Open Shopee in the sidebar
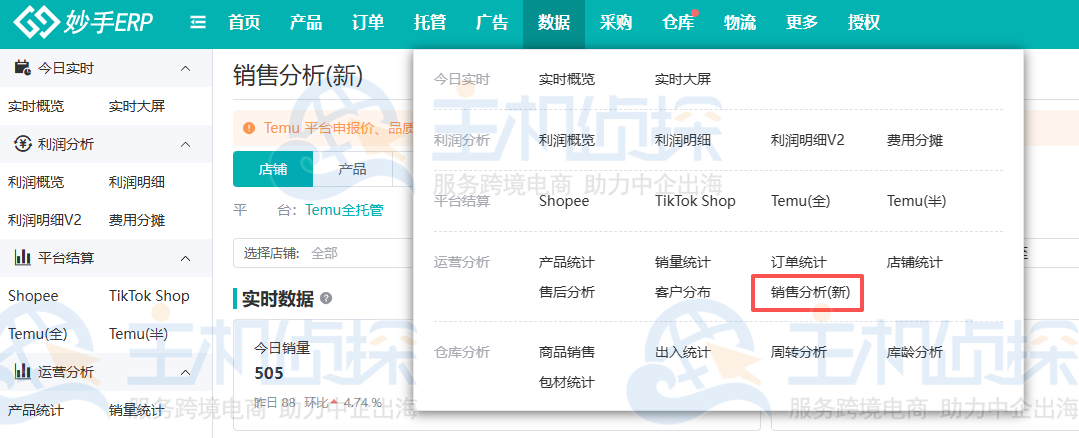The height and width of the screenshot is (438, 1079). coord(33,296)
